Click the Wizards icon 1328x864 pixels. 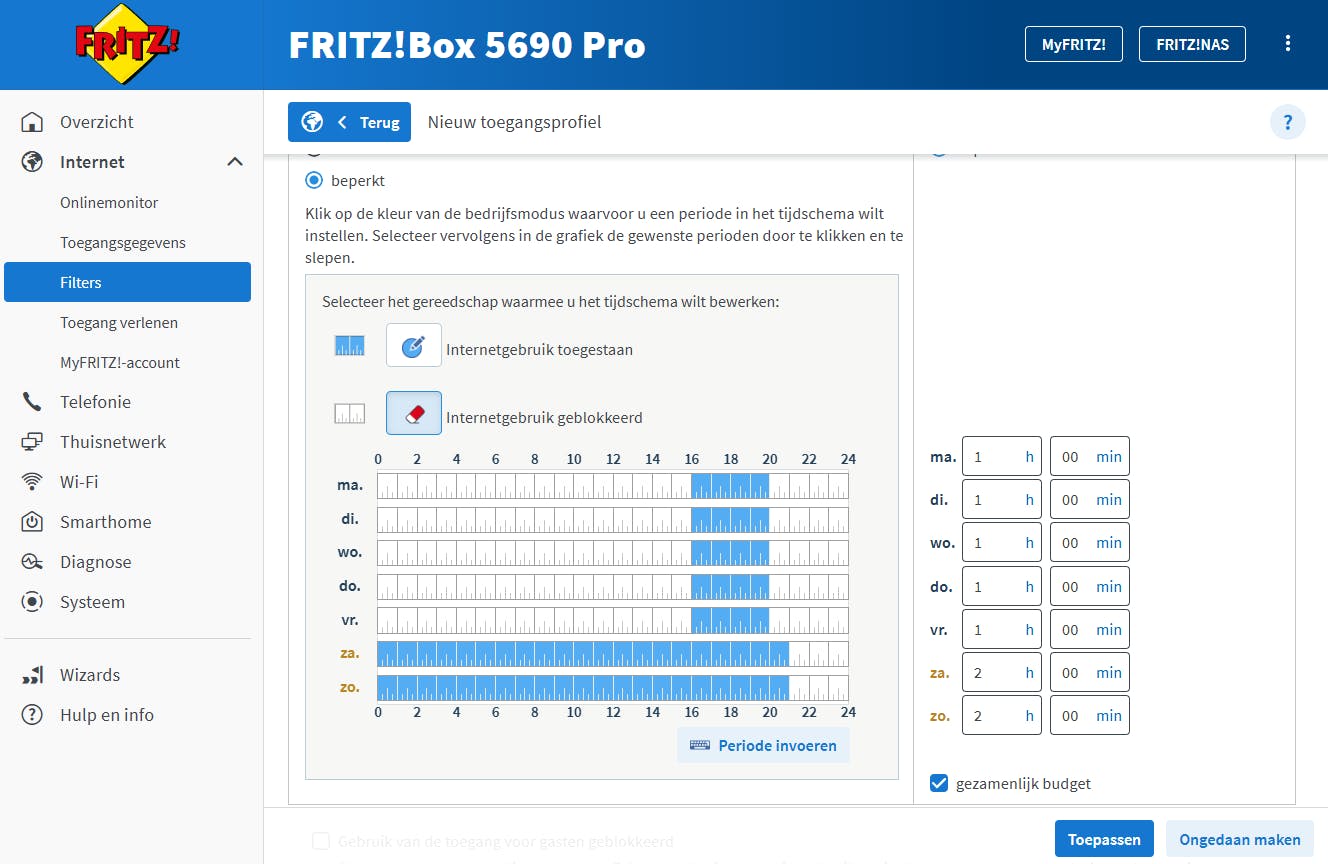pyautogui.click(x=32, y=675)
